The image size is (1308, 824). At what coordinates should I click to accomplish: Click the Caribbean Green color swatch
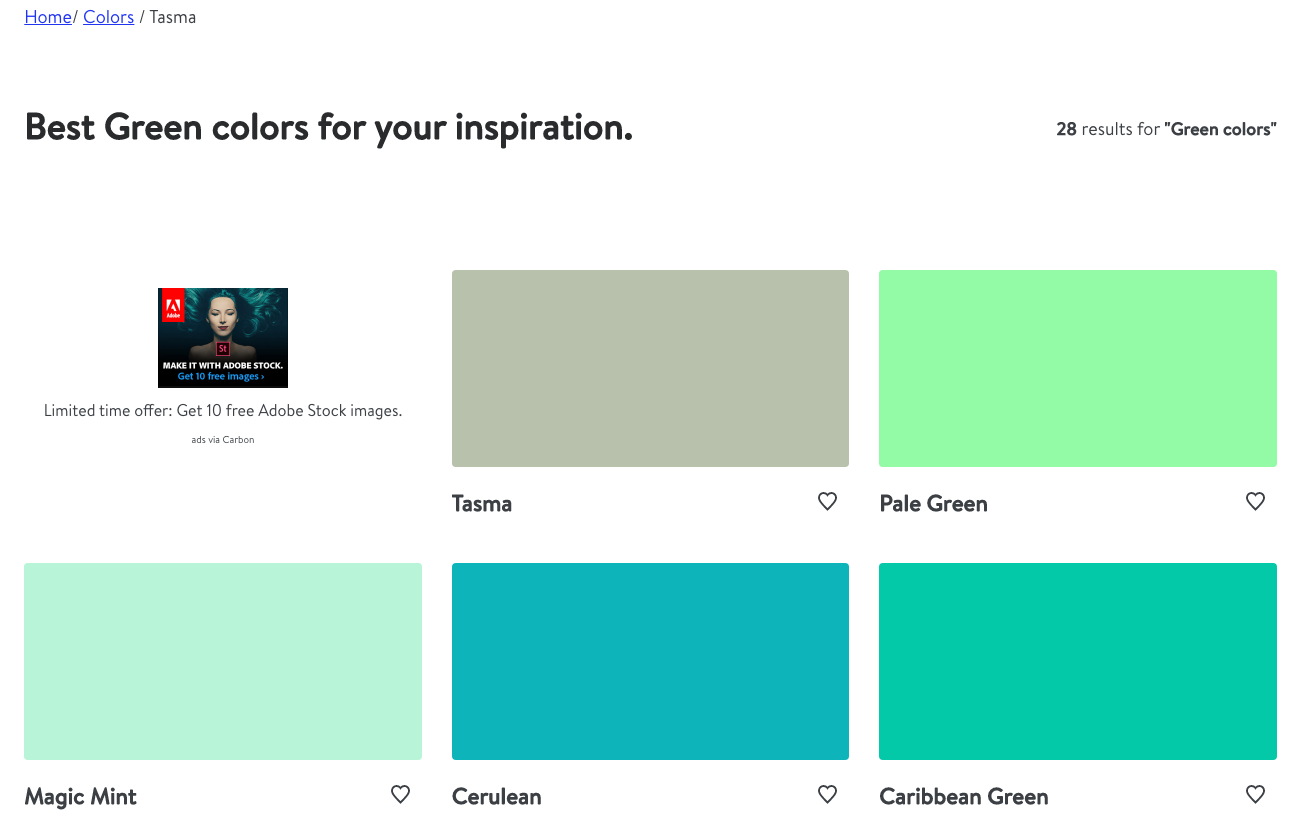coord(1077,661)
